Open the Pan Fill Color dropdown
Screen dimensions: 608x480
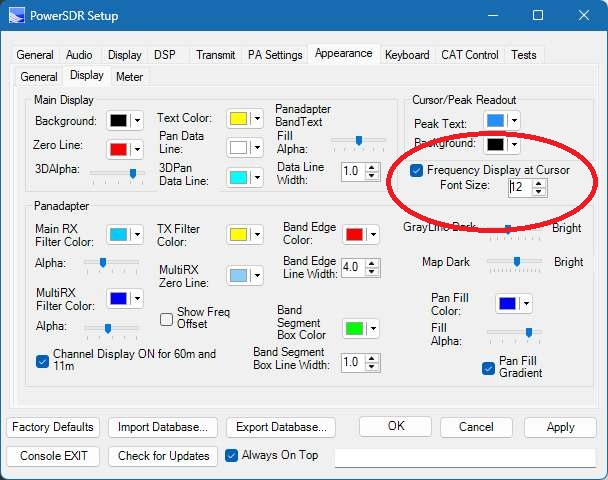coord(526,304)
